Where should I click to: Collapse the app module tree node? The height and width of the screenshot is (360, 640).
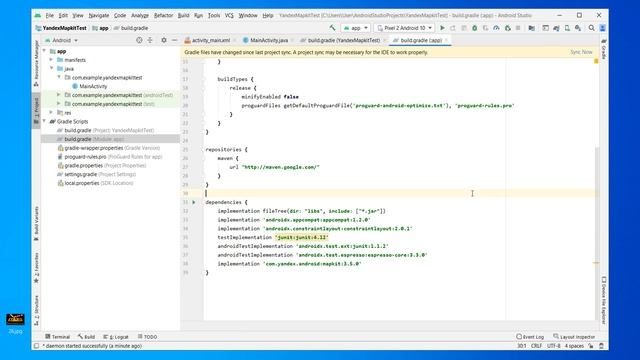point(44,51)
